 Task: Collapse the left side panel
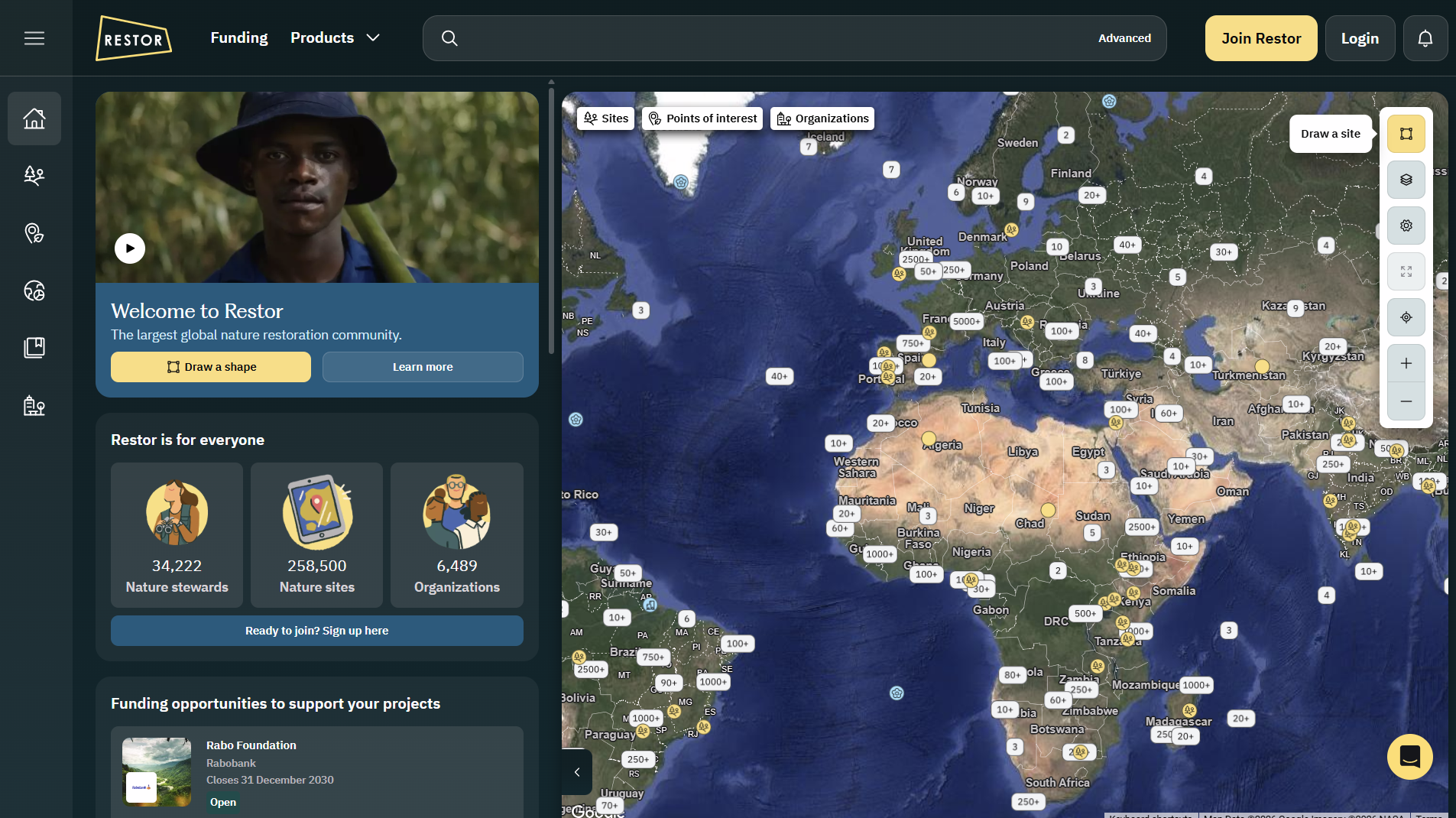pos(577,772)
